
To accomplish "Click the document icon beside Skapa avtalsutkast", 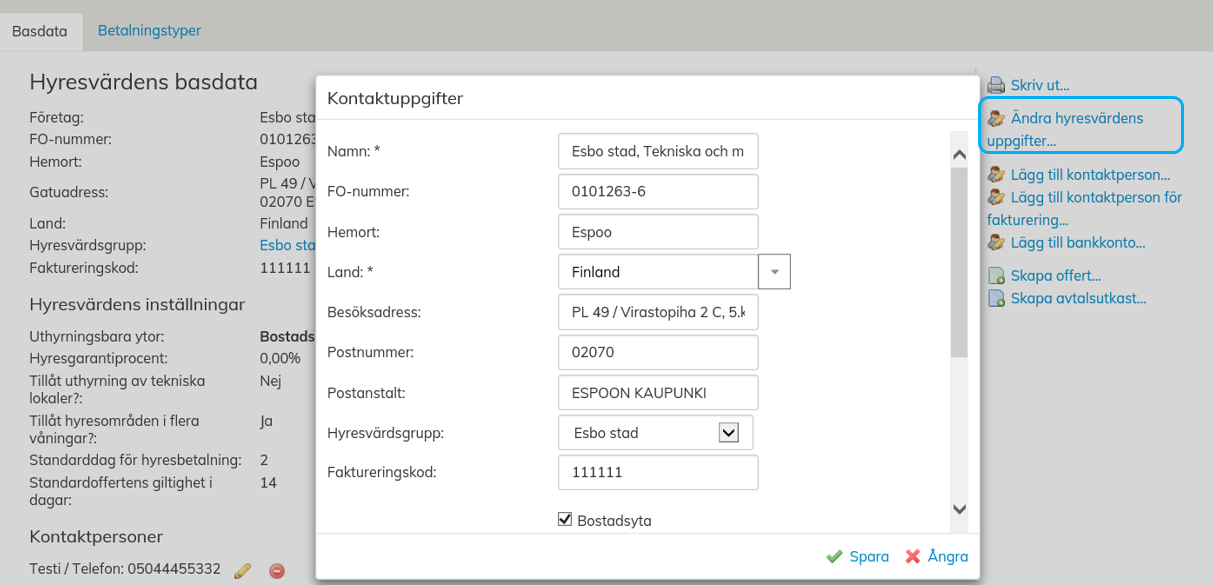I will [x=996, y=298].
